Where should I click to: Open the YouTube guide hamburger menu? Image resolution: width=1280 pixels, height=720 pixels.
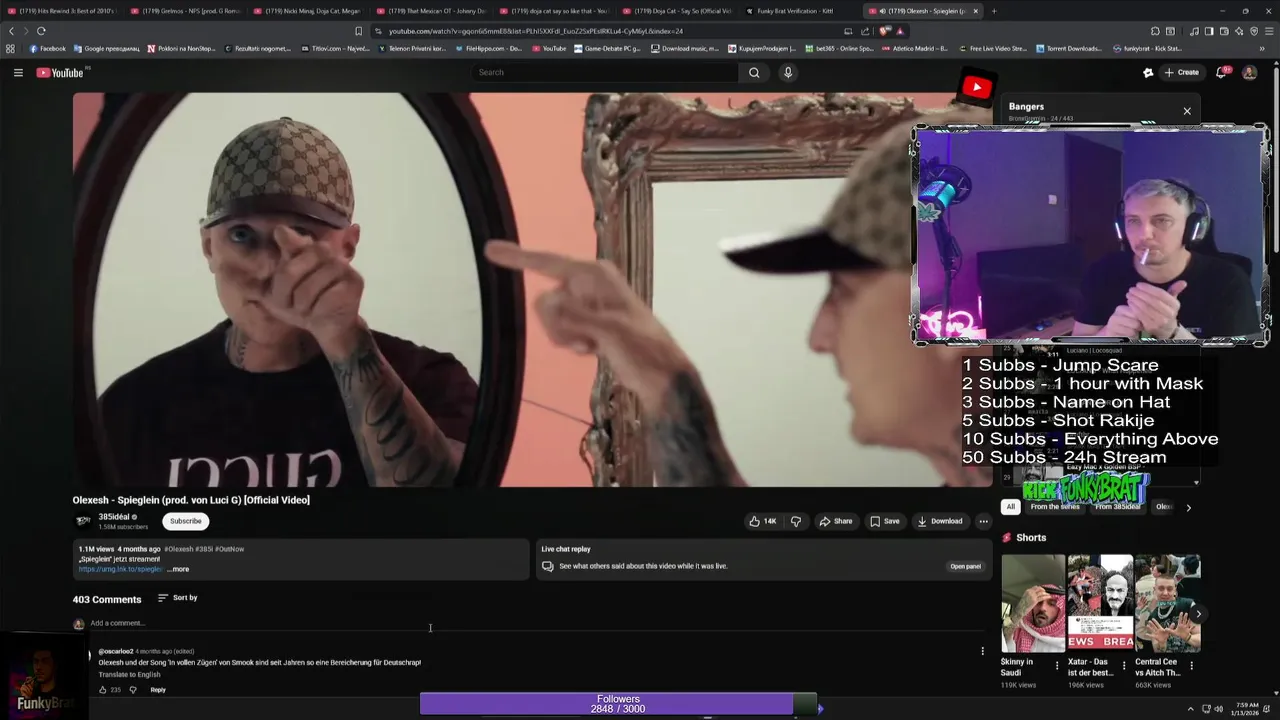click(x=18, y=72)
